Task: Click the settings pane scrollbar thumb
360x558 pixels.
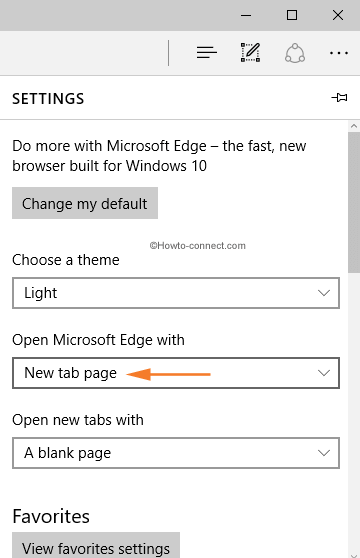Action: 354,202
